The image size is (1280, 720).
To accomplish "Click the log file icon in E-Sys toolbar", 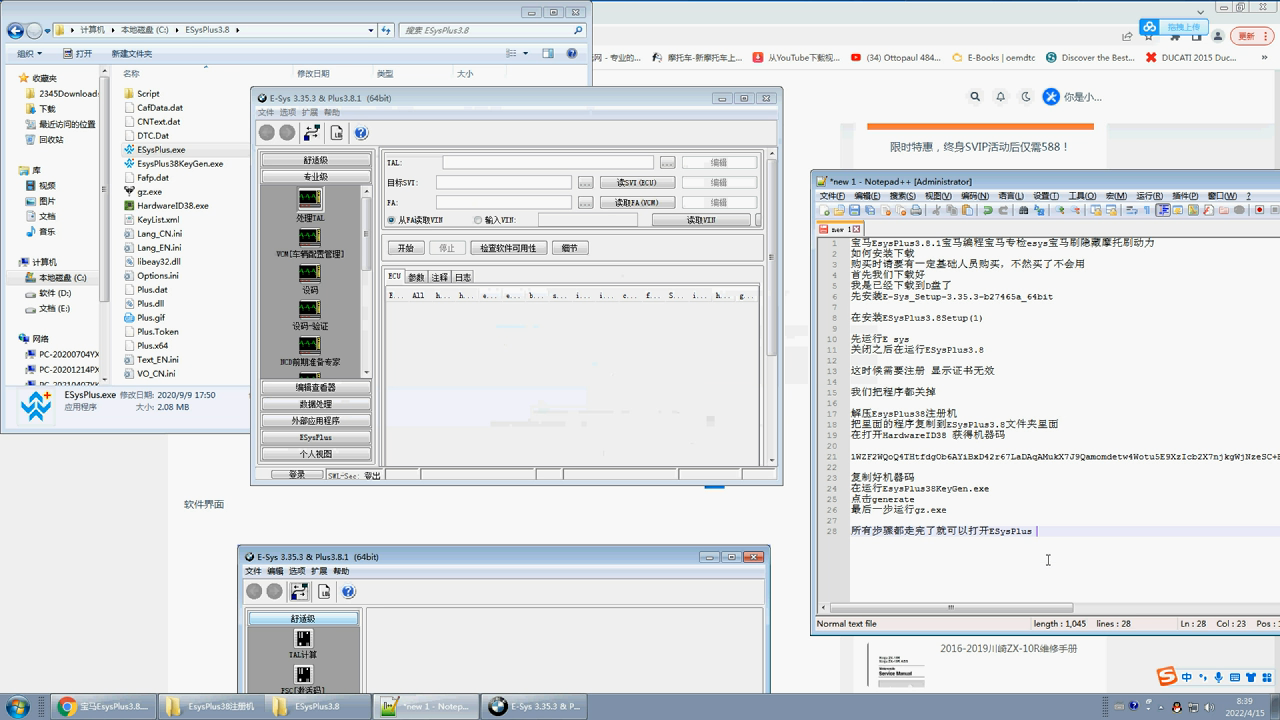I will click(336, 132).
